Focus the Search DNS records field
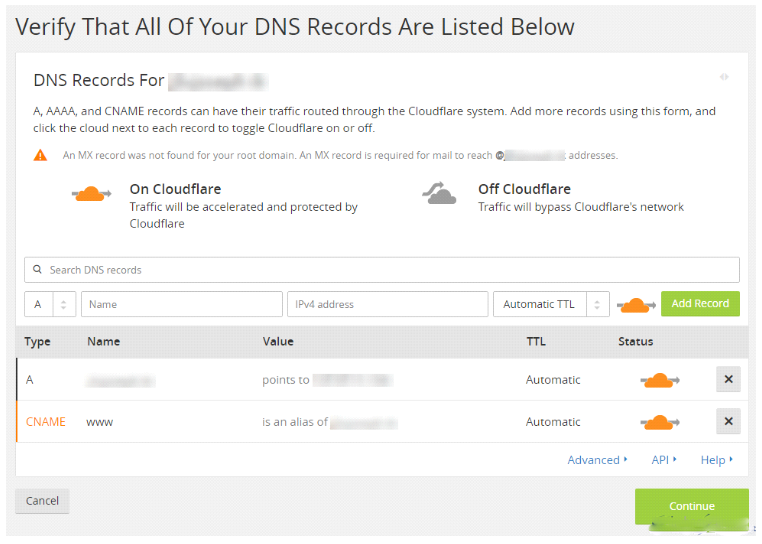Screen dimensions: 762x544 click(x=382, y=270)
